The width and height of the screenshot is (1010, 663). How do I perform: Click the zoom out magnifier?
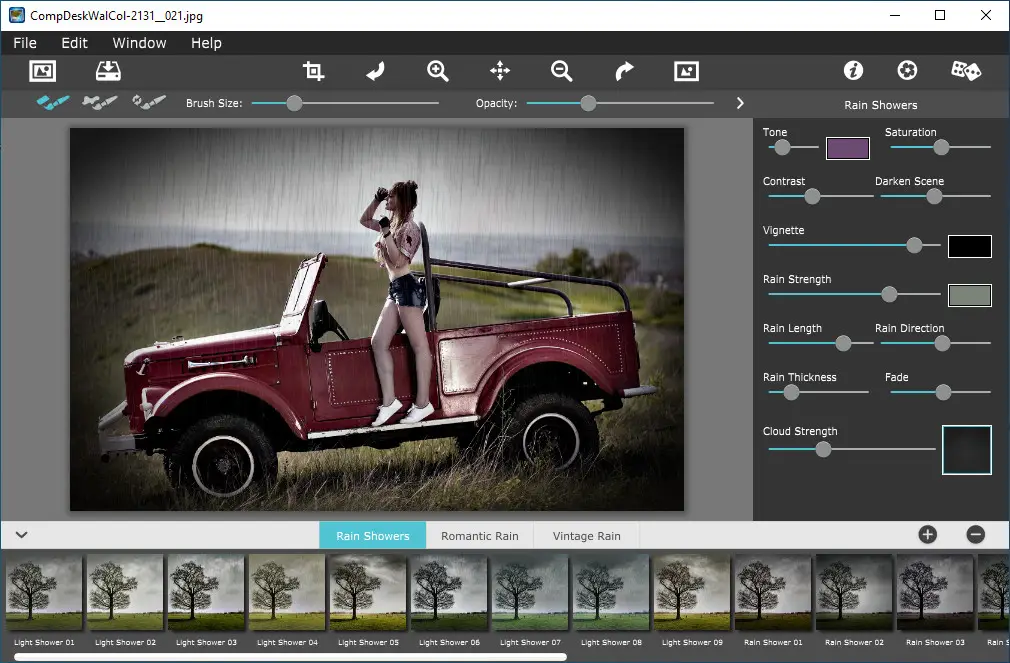click(561, 71)
